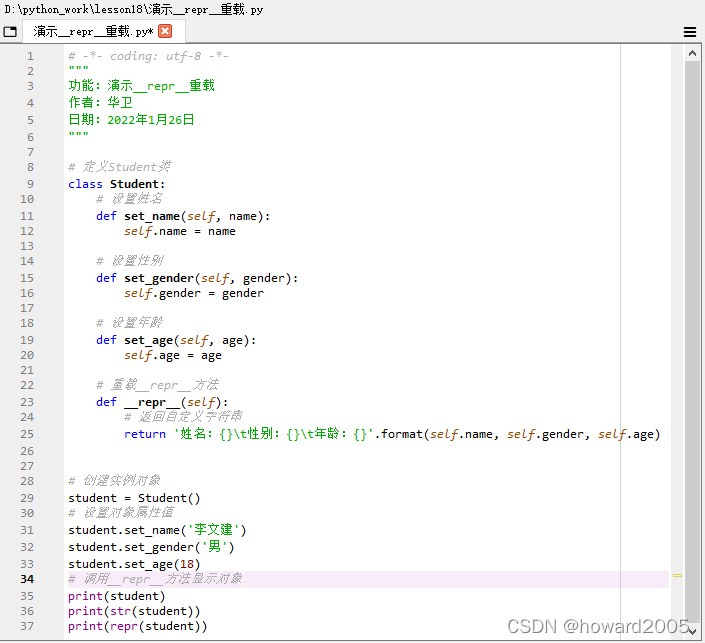The height and width of the screenshot is (643, 705).
Task: Click 'def __repr__(self):' line
Action: (162, 402)
